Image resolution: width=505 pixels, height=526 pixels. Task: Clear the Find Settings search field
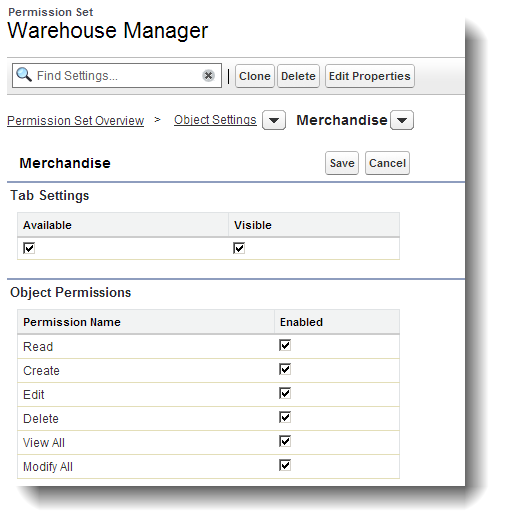[208, 75]
